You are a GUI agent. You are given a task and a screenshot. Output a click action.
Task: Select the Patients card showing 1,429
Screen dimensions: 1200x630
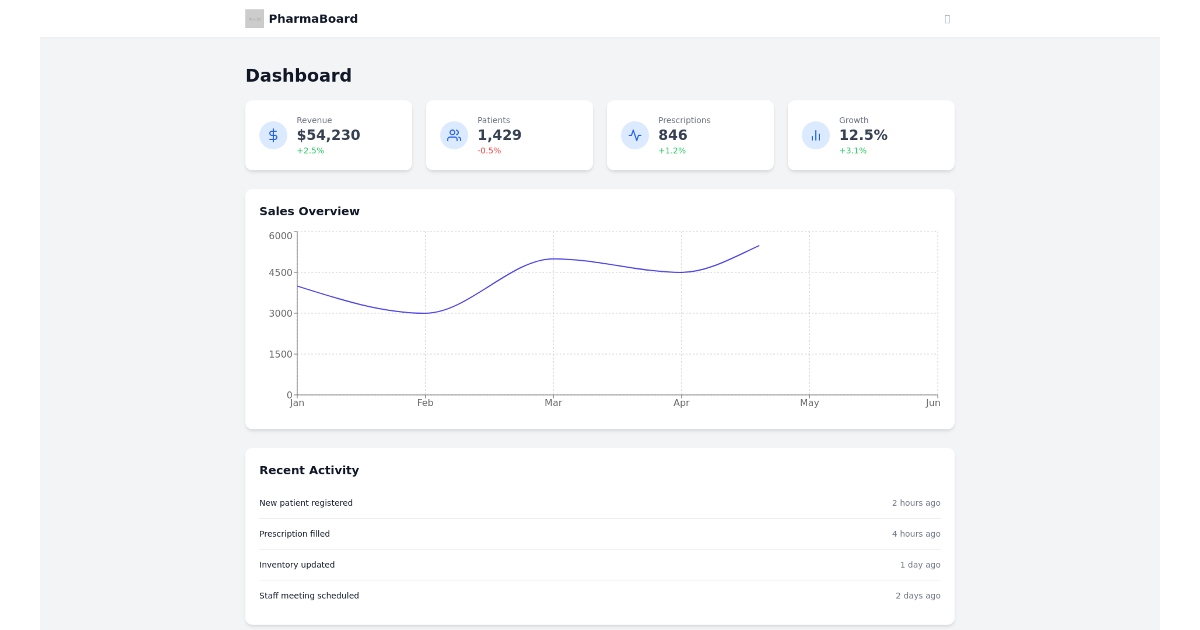509,135
